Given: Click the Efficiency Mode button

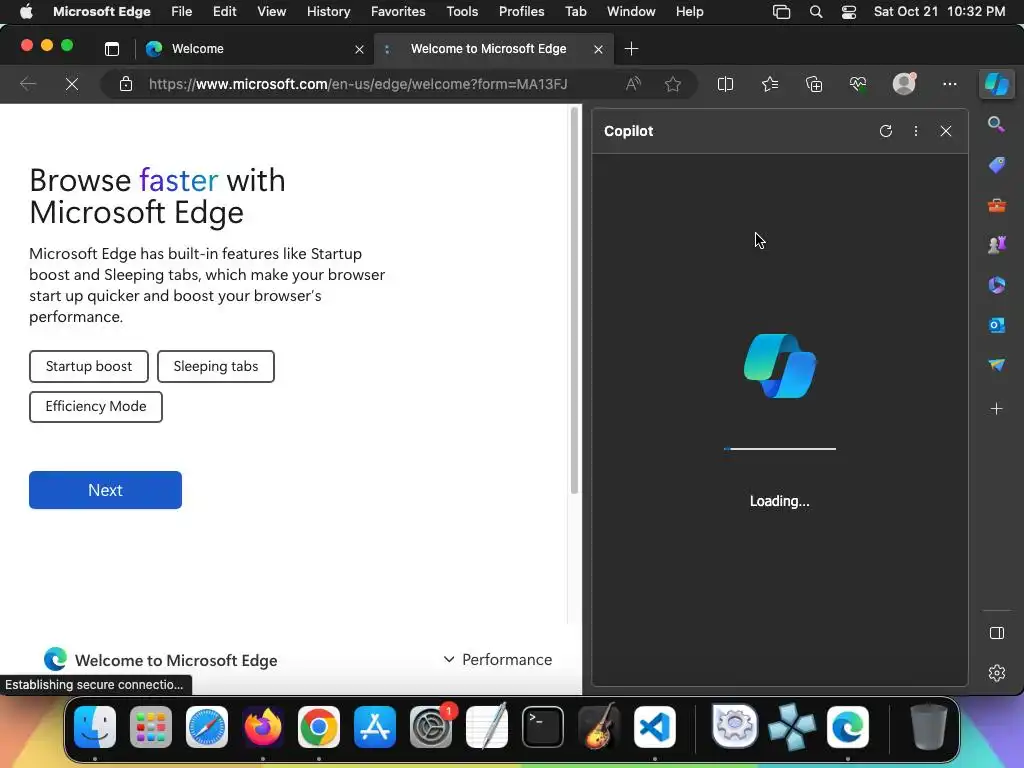Looking at the screenshot, I should point(96,407).
